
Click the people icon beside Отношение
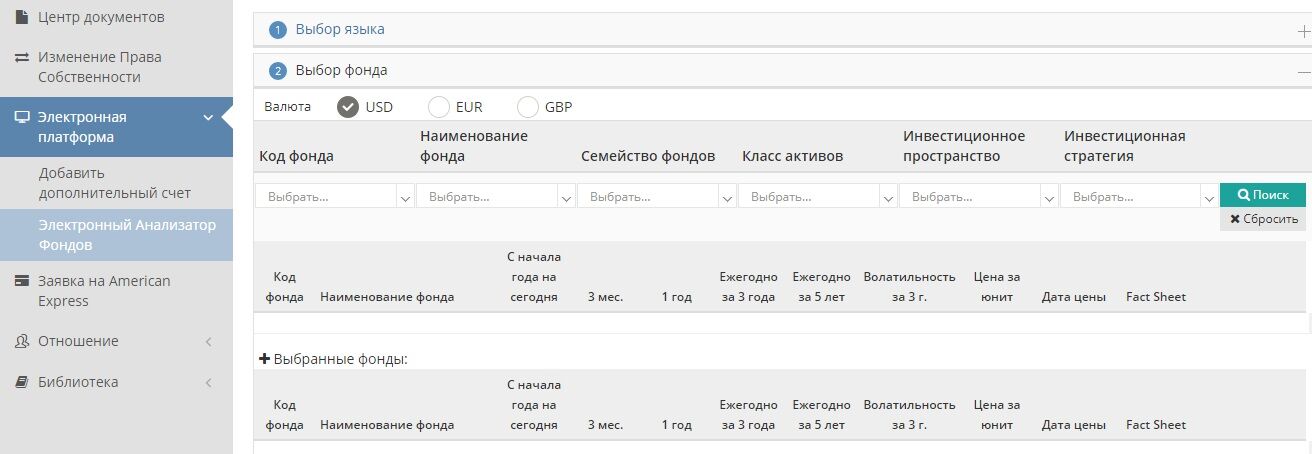coord(21,342)
